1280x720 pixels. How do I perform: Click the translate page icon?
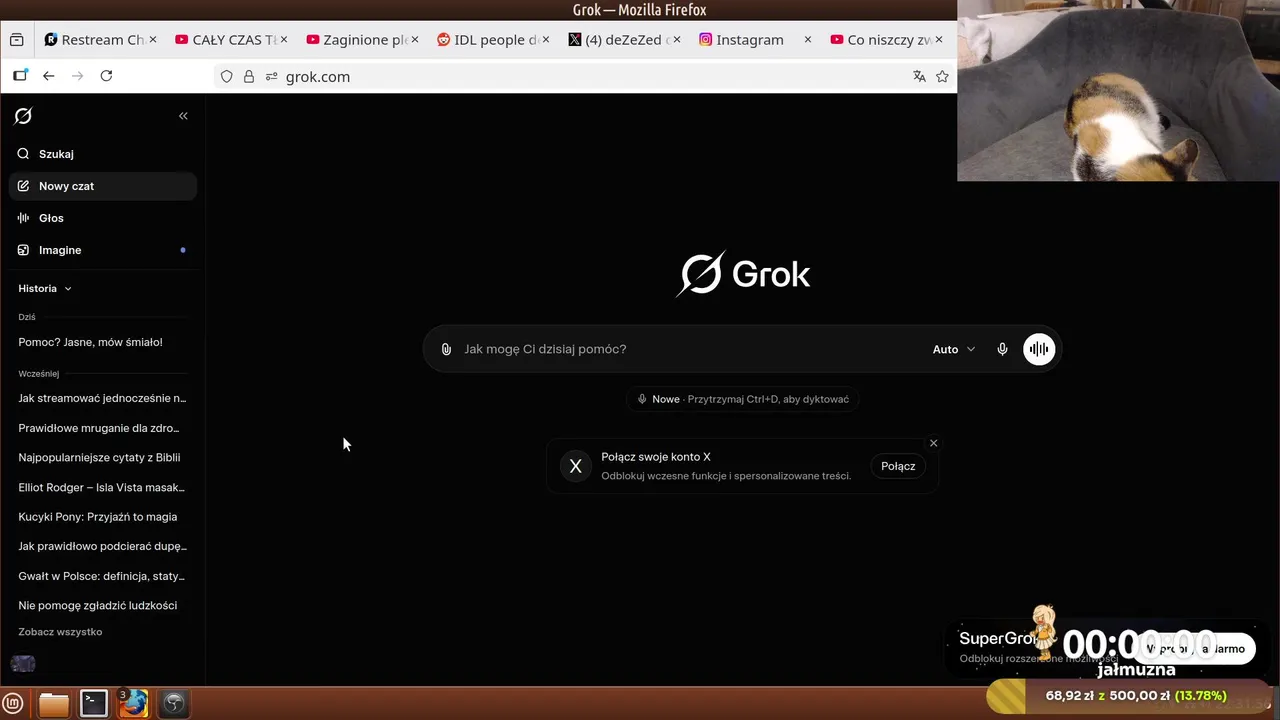click(919, 77)
